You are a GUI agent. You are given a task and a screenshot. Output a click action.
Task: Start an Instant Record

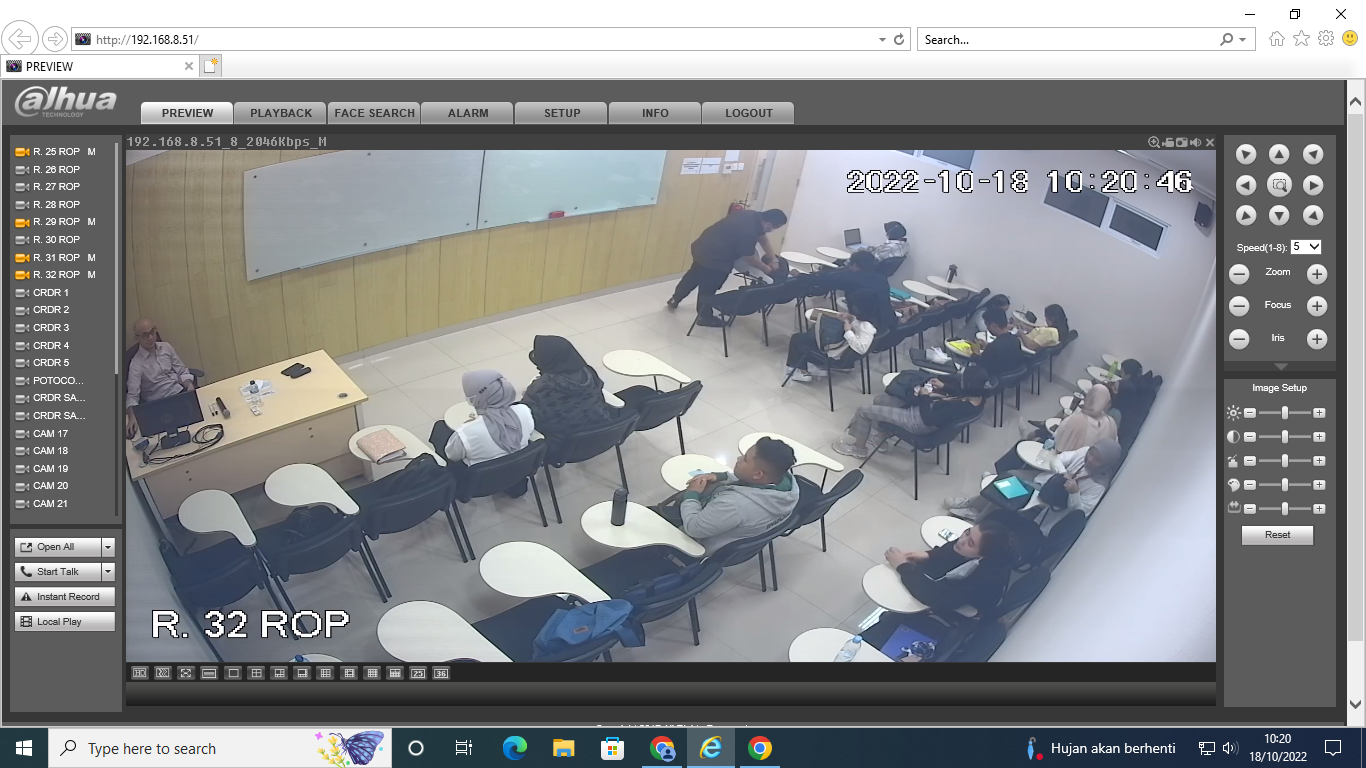pyautogui.click(x=65, y=597)
